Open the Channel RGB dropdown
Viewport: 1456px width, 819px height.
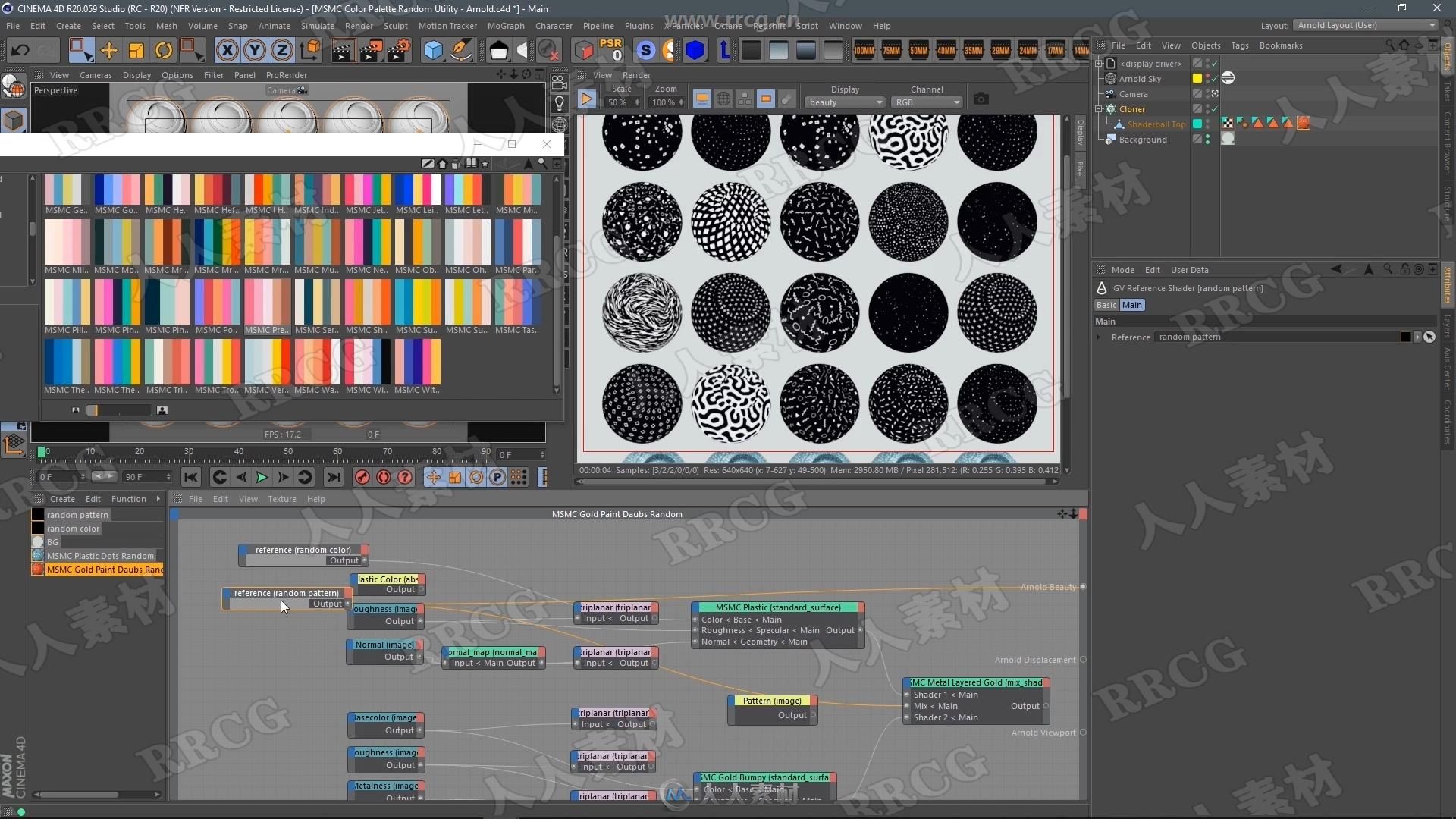(927, 102)
